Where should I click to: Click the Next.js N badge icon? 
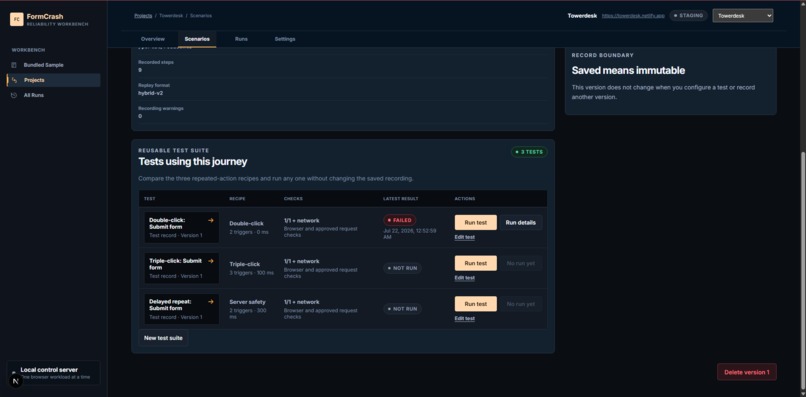[x=16, y=381]
